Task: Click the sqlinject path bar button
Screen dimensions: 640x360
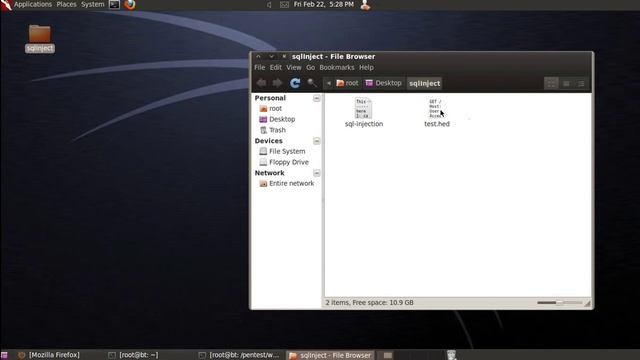Action: tap(424, 83)
